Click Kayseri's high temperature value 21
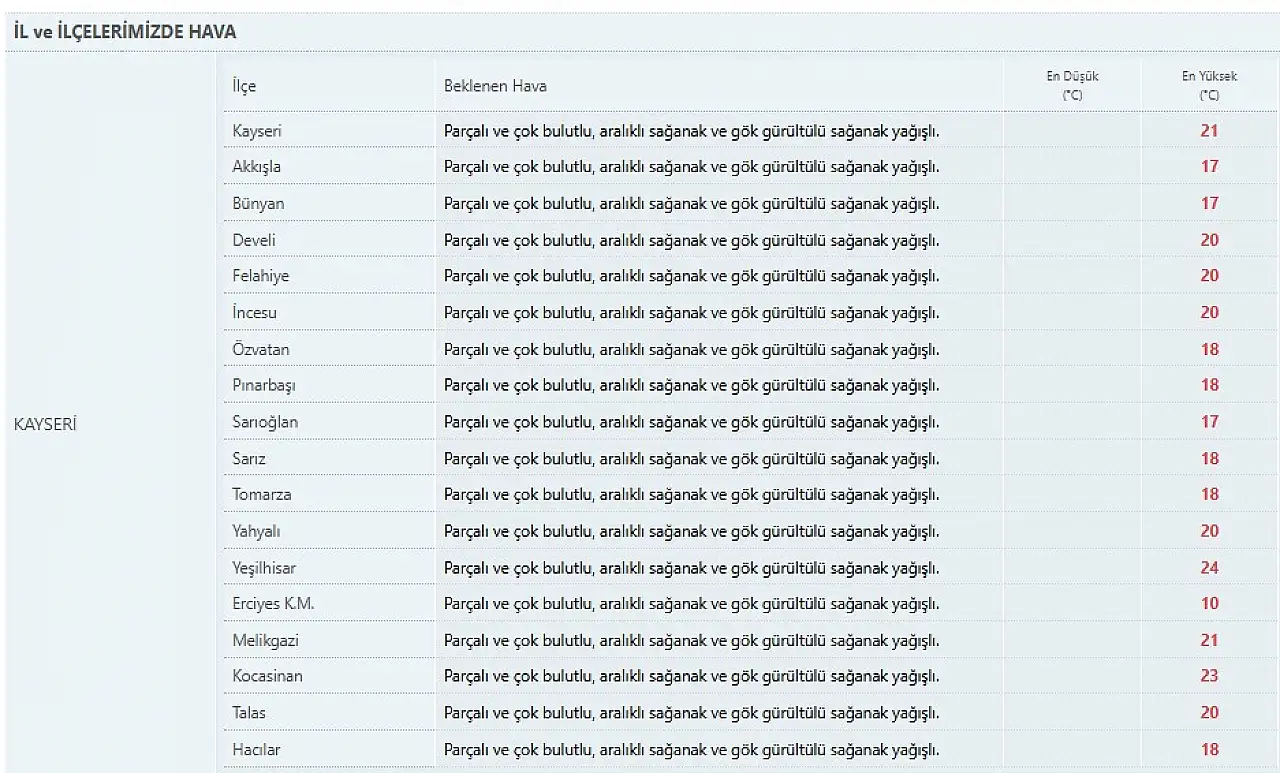Image resolution: width=1280 pixels, height=773 pixels. tap(1210, 131)
